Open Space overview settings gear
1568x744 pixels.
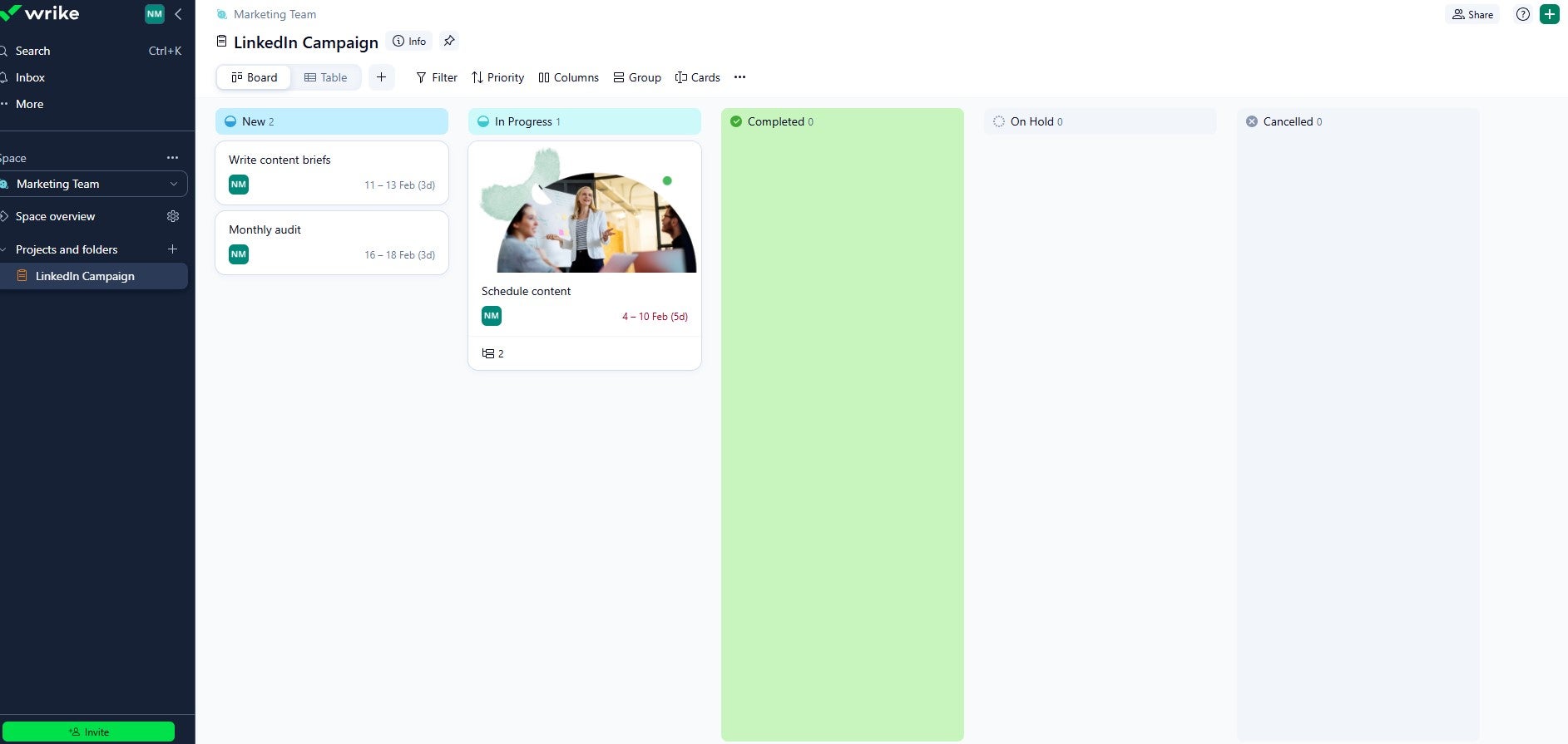(173, 216)
